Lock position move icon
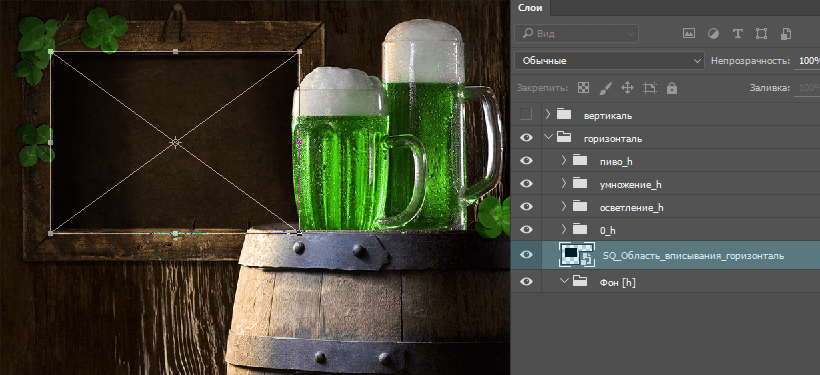The height and width of the screenshot is (375, 820). pos(627,88)
